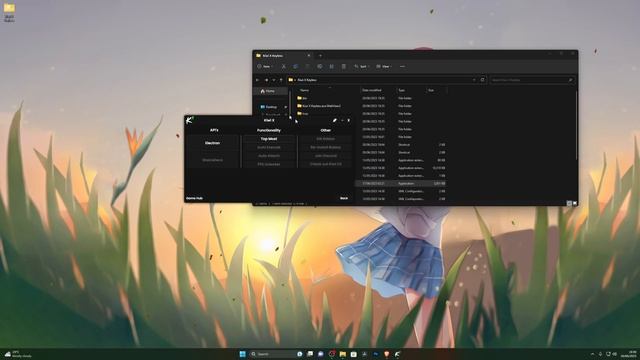Open the weather widget on taskbar

tap(18, 354)
